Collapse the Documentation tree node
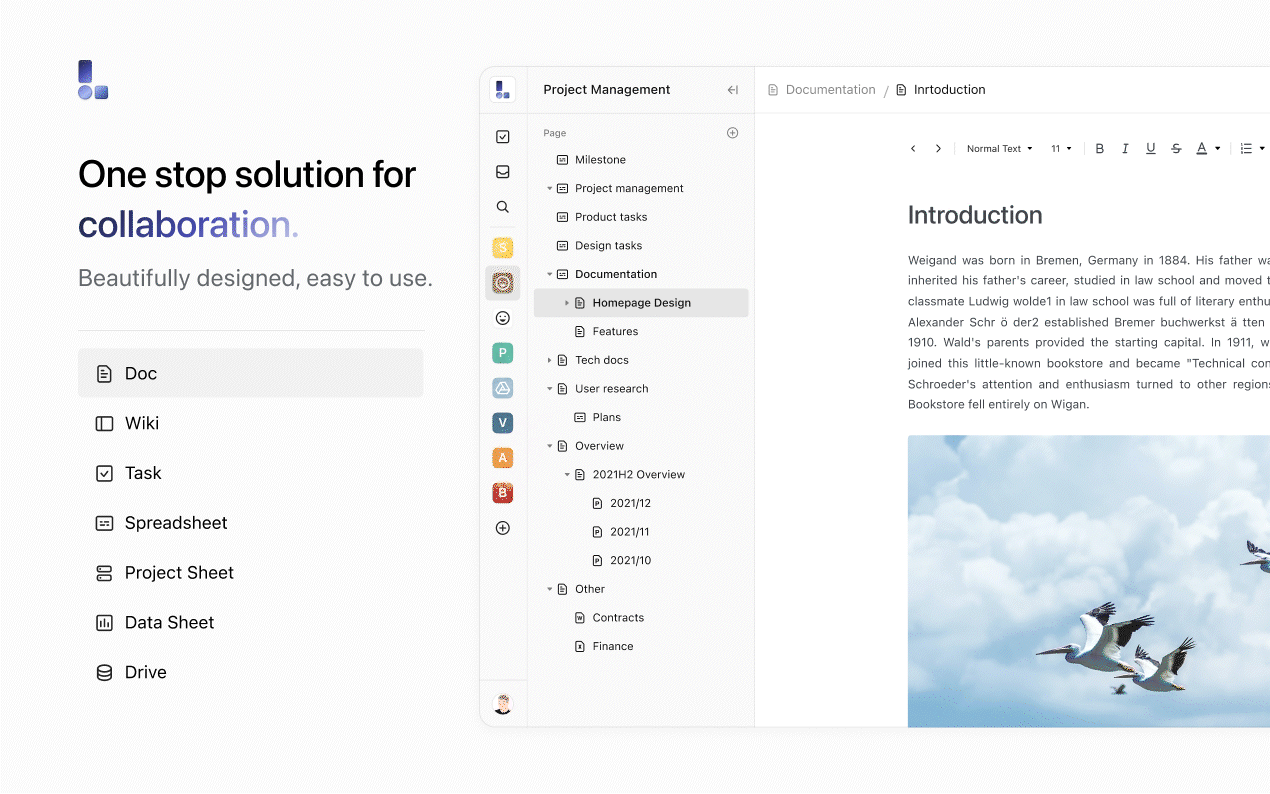 coord(549,274)
